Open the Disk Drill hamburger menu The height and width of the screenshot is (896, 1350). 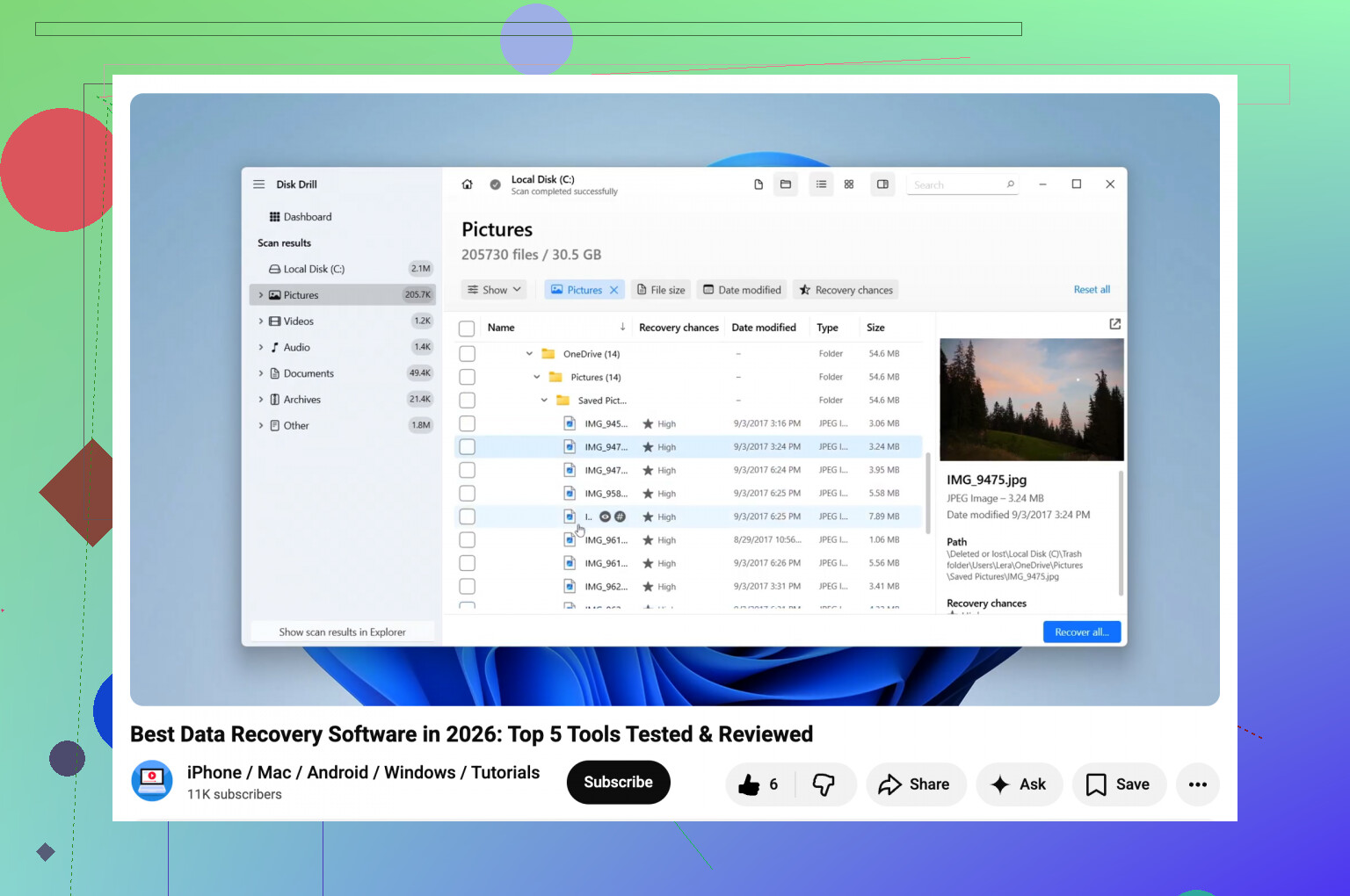tap(258, 184)
